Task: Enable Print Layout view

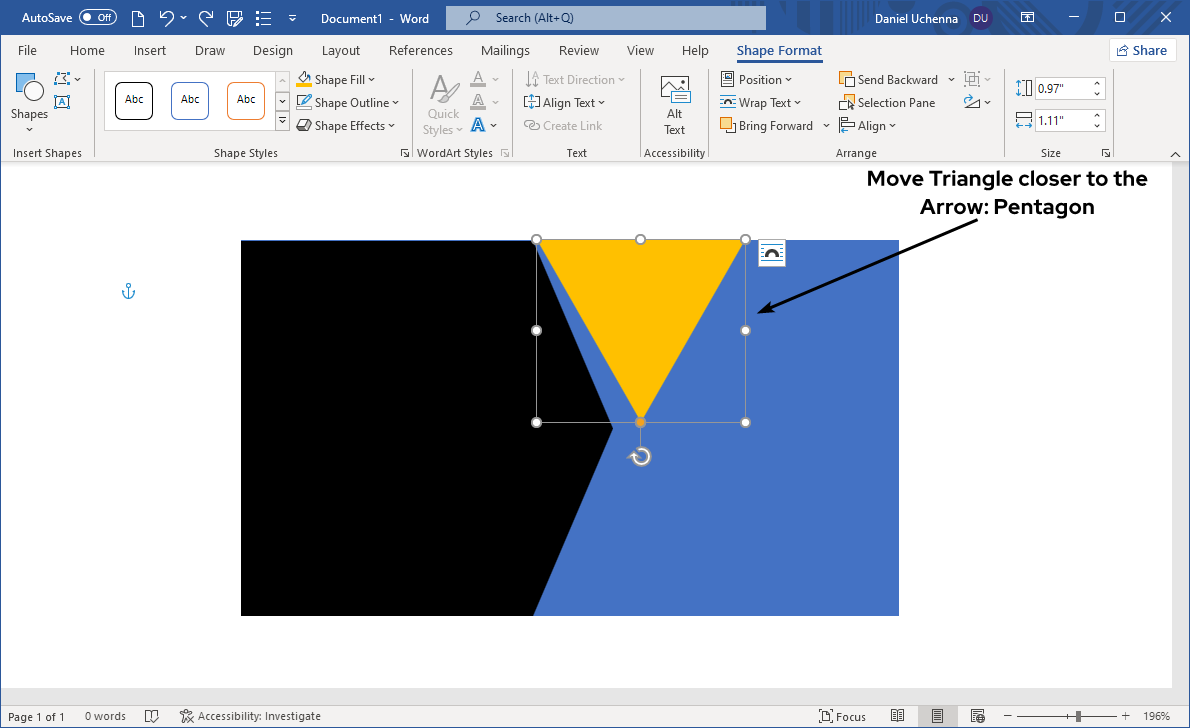Action: pyautogui.click(x=937, y=716)
